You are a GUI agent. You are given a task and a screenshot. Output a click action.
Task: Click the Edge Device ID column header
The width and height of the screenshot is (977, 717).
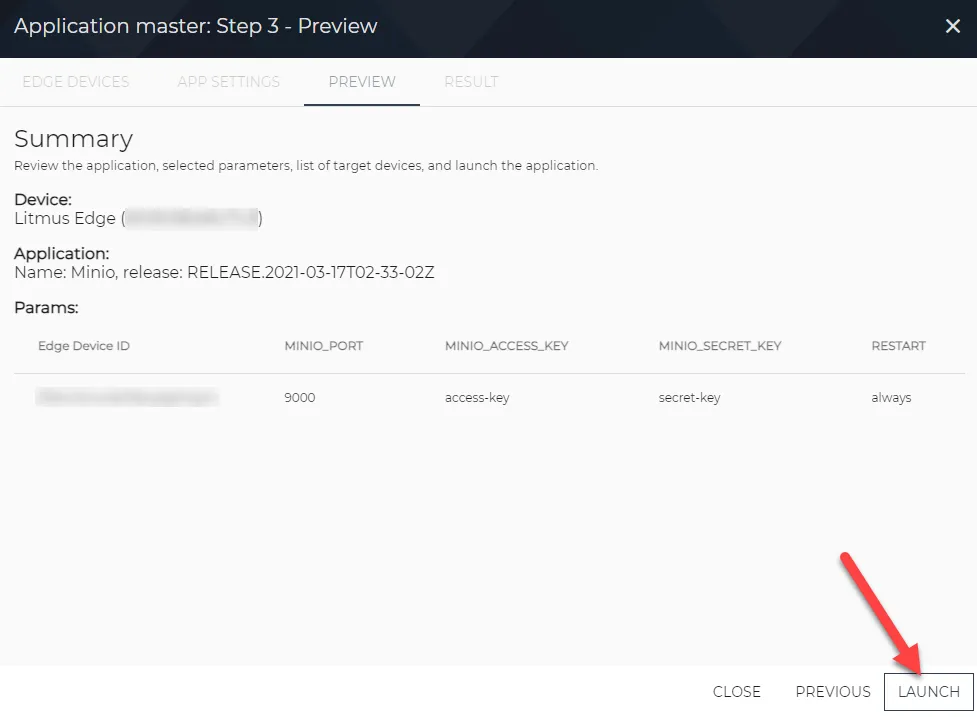[83, 346]
